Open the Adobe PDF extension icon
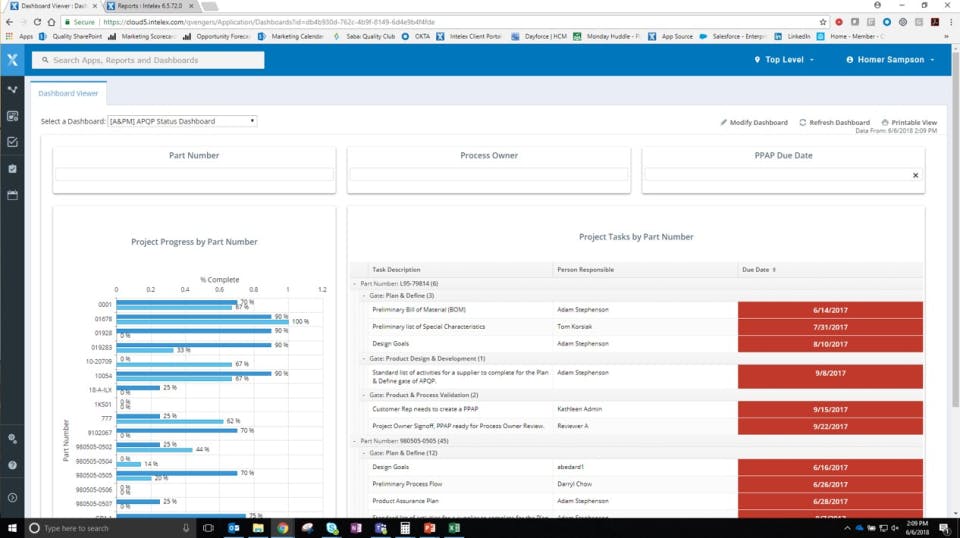Viewport: 960px width, 538px height. 935,22
